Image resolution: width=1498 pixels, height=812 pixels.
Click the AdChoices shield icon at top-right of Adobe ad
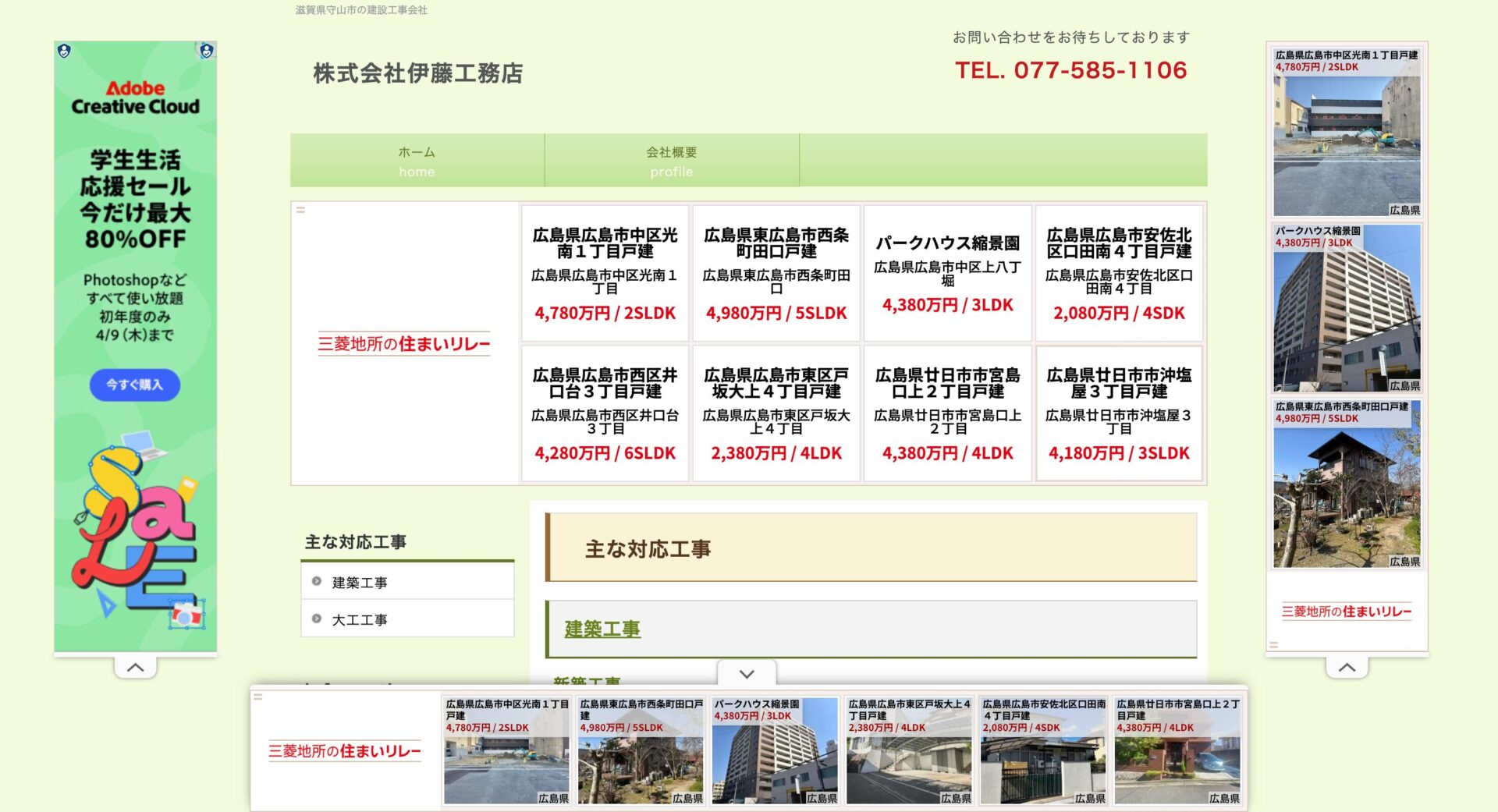coord(205,51)
